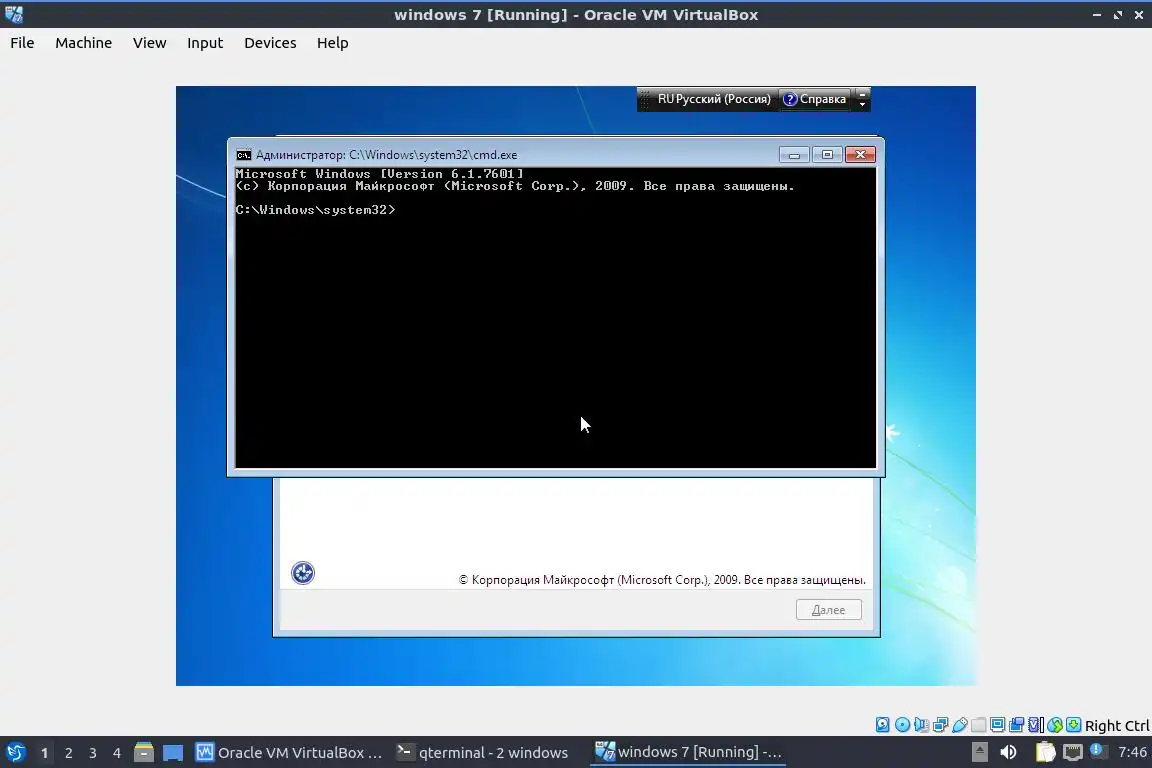This screenshot has width=1152, height=768.
Task: Open the Devices menu
Action: coord(270,43)
